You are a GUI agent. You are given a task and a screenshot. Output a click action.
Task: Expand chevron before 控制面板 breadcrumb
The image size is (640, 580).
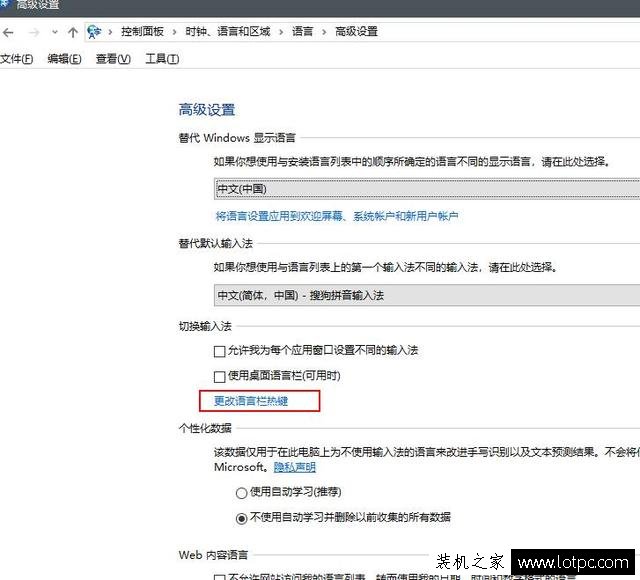110,32
